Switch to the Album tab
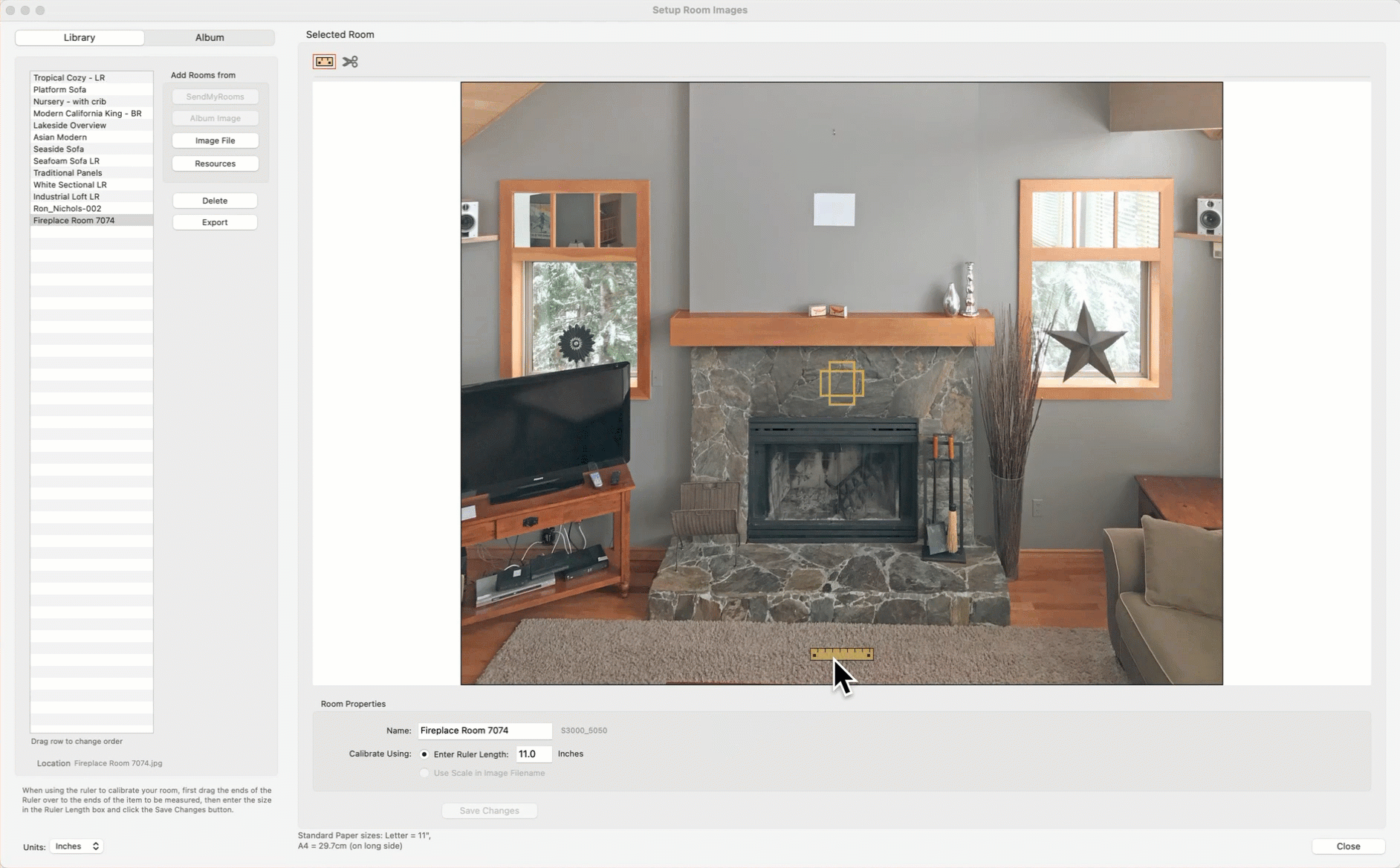 pyautogui.click(x=210, y=37)
